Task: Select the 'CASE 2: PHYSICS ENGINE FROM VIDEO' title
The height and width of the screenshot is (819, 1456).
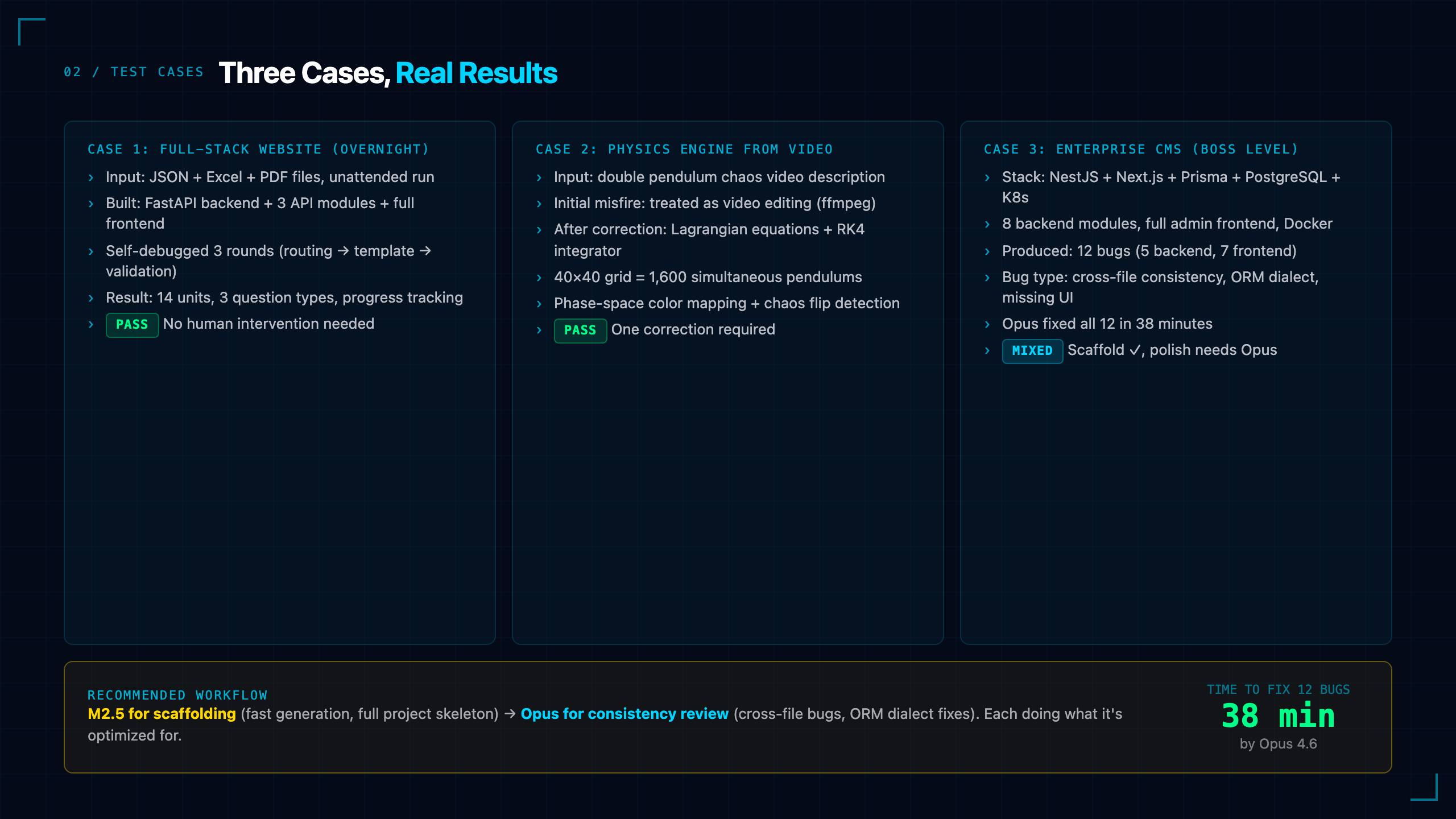Action: pyautogui.click(x=684, y=149)
